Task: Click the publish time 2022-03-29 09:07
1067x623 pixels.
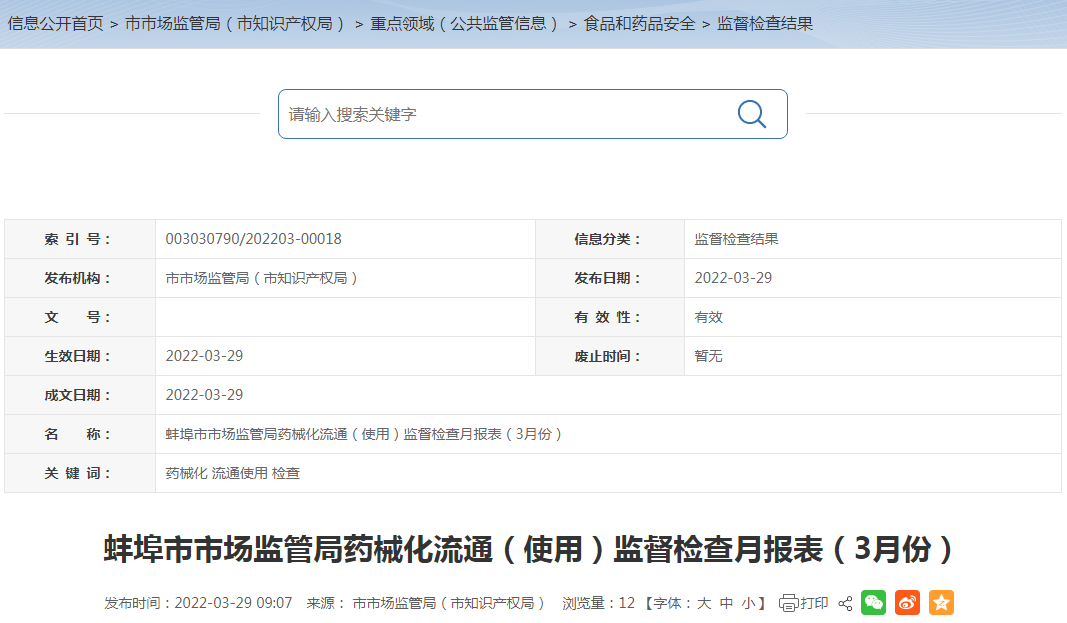Action: [x=233, y=603]
